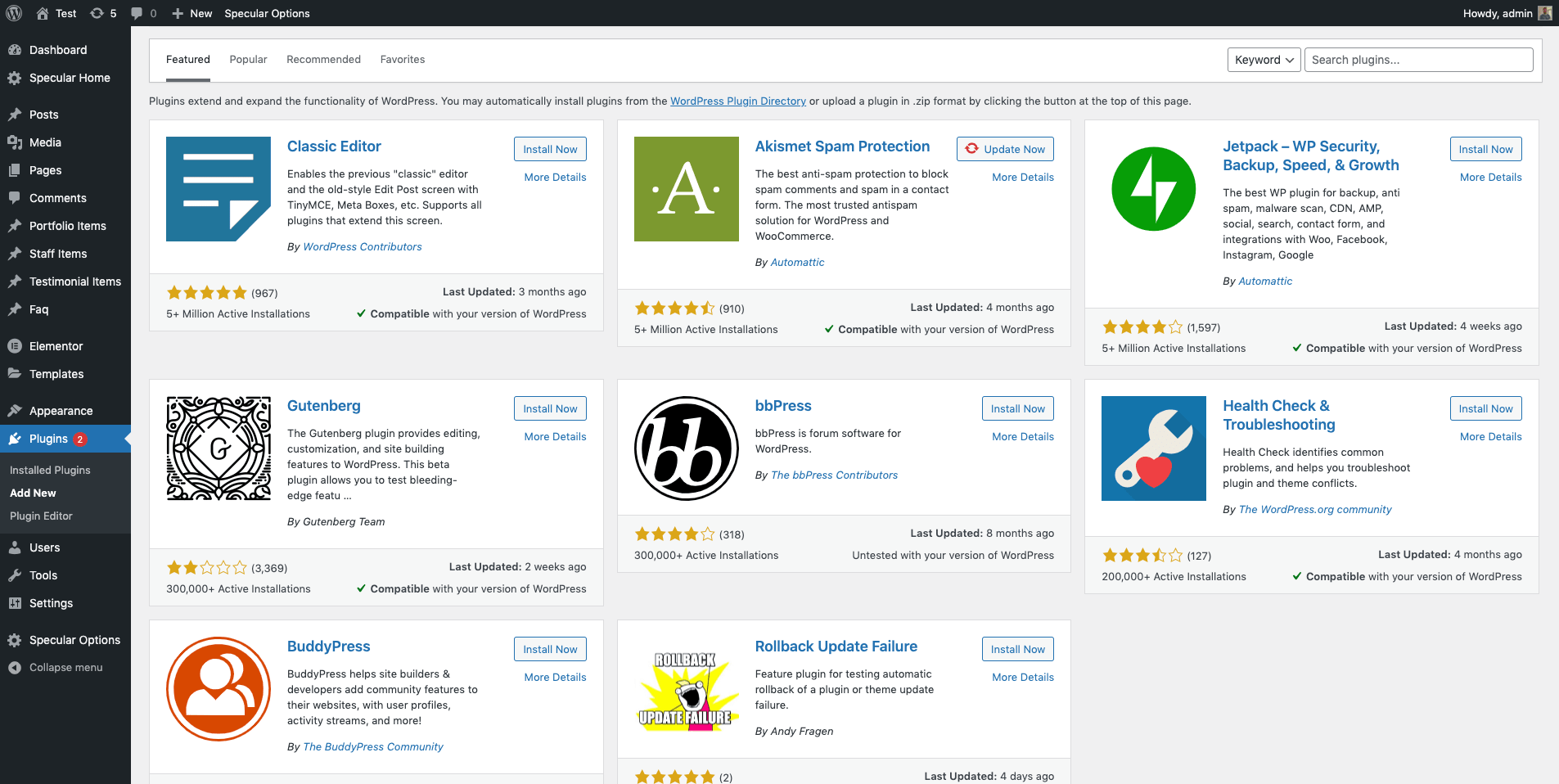
Task: Click the Comments bubble icon in sidebar
Action: 15,198
